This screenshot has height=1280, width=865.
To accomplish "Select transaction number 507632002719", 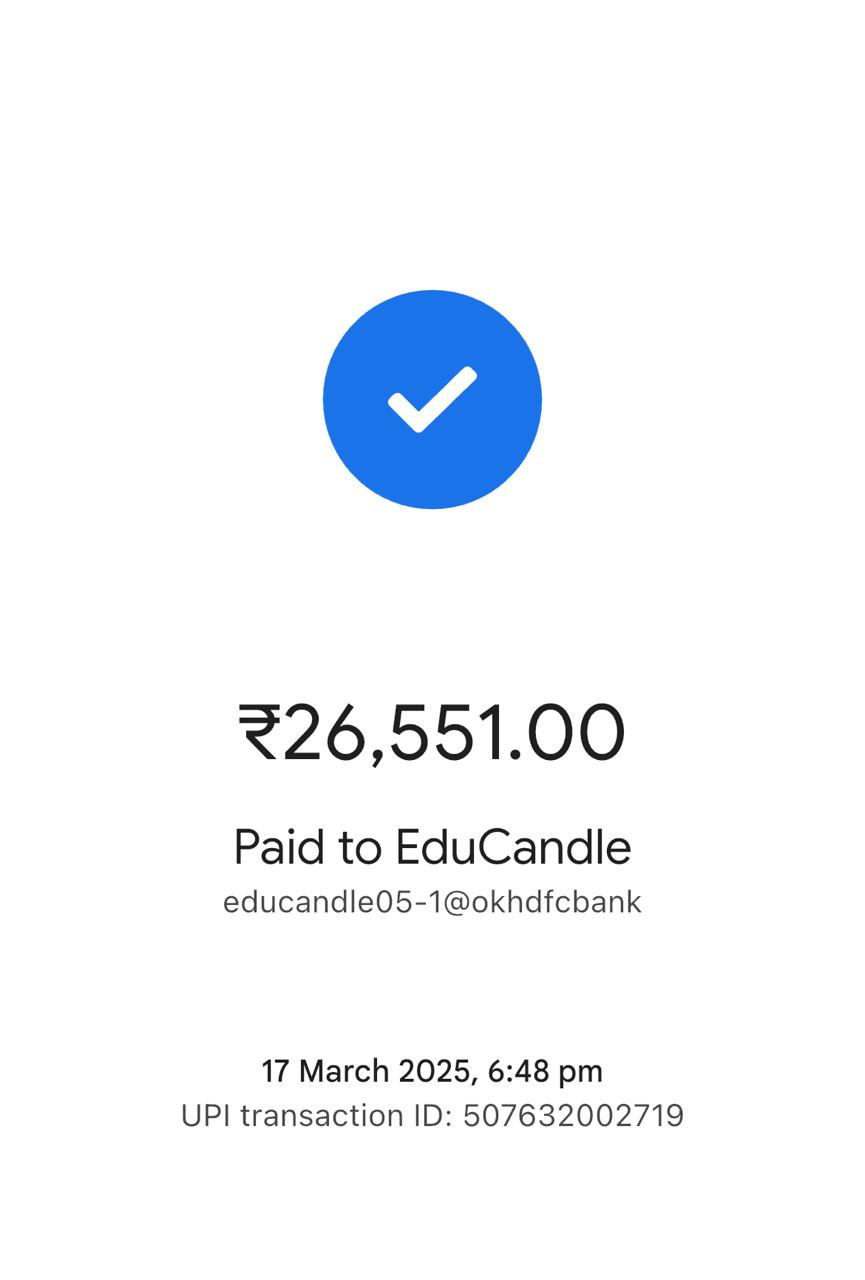I will (573, 1115).
